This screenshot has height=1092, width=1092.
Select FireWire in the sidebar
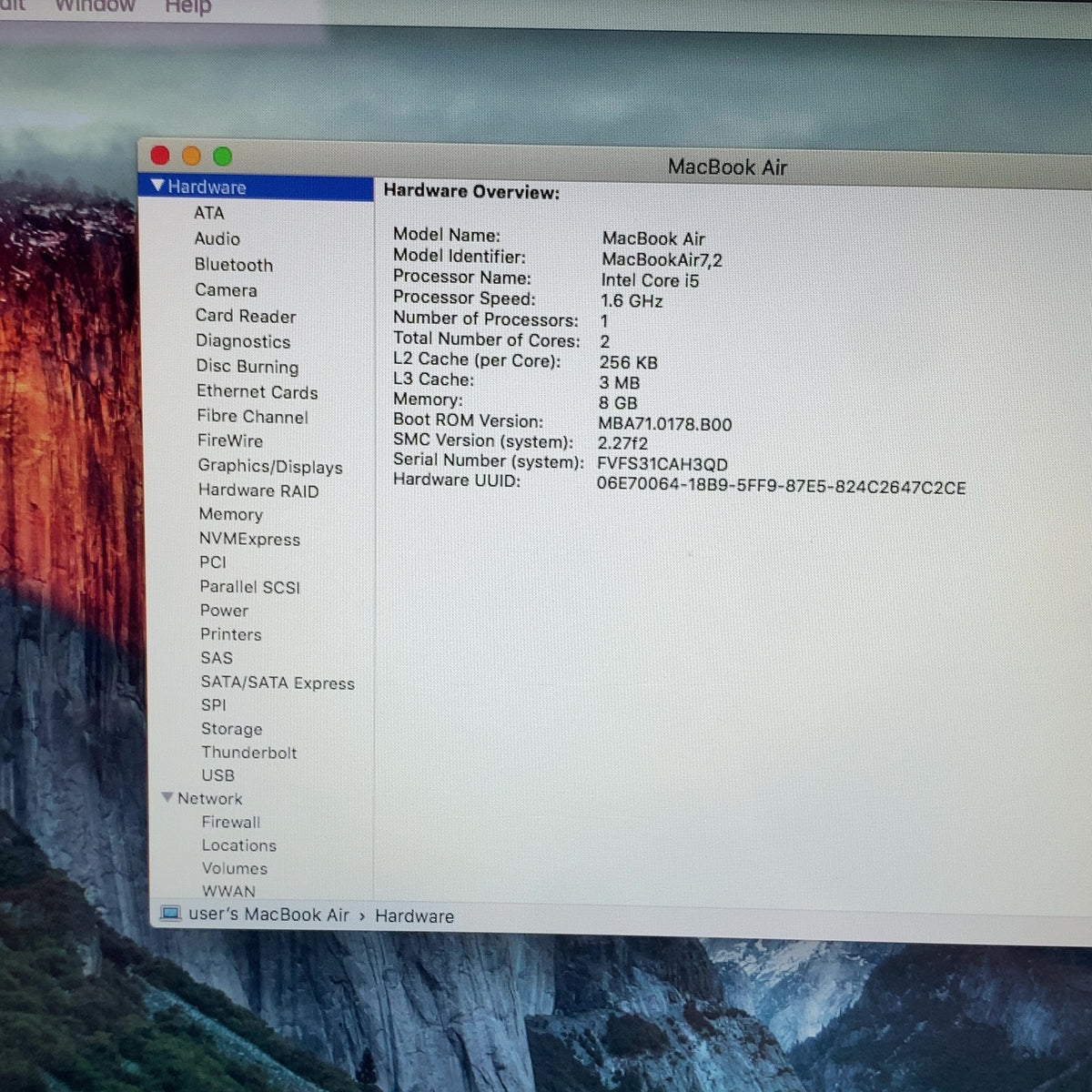[x=230, y=440]
